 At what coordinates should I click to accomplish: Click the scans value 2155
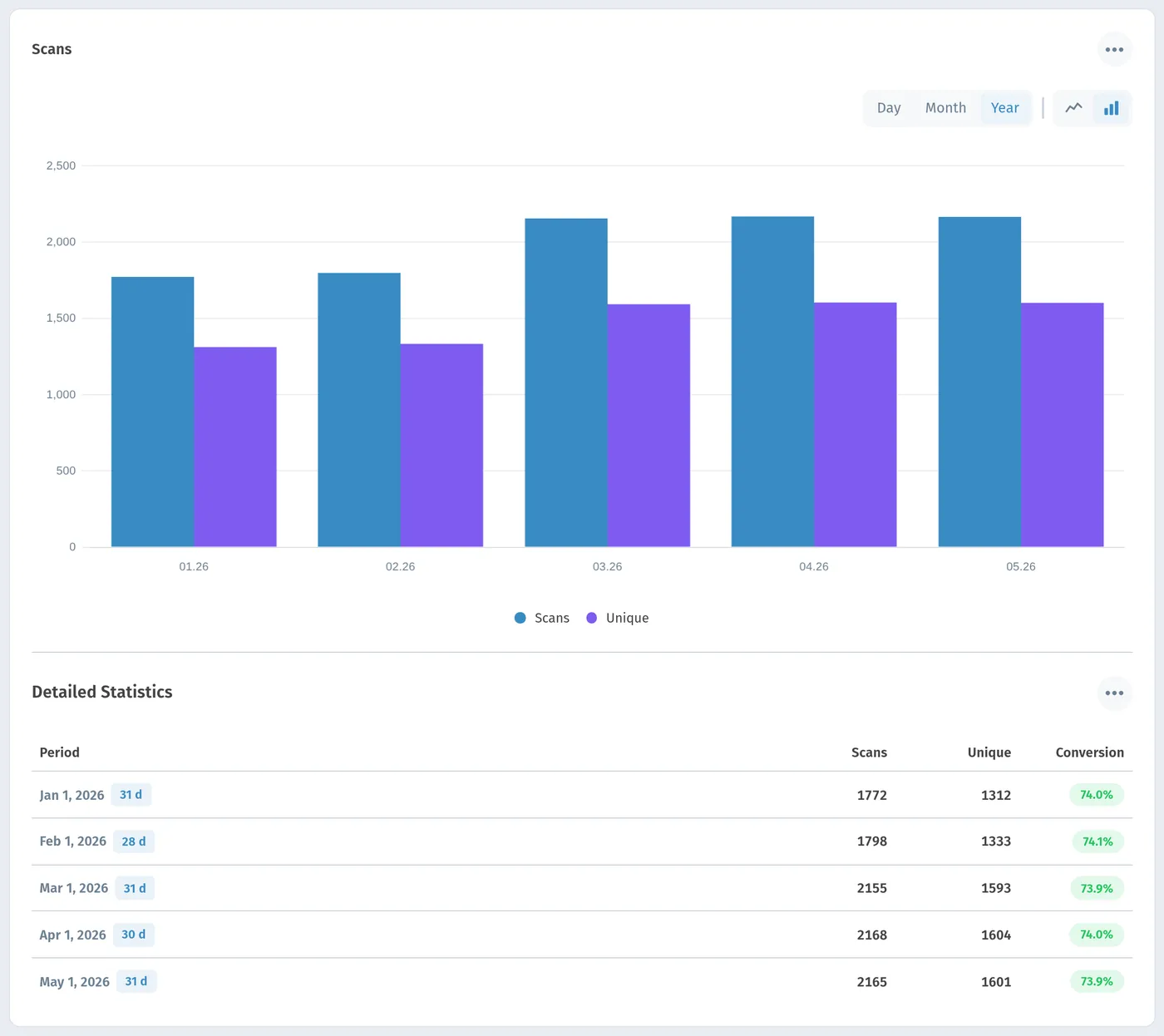pyautogui.click(x=872, y=888)
